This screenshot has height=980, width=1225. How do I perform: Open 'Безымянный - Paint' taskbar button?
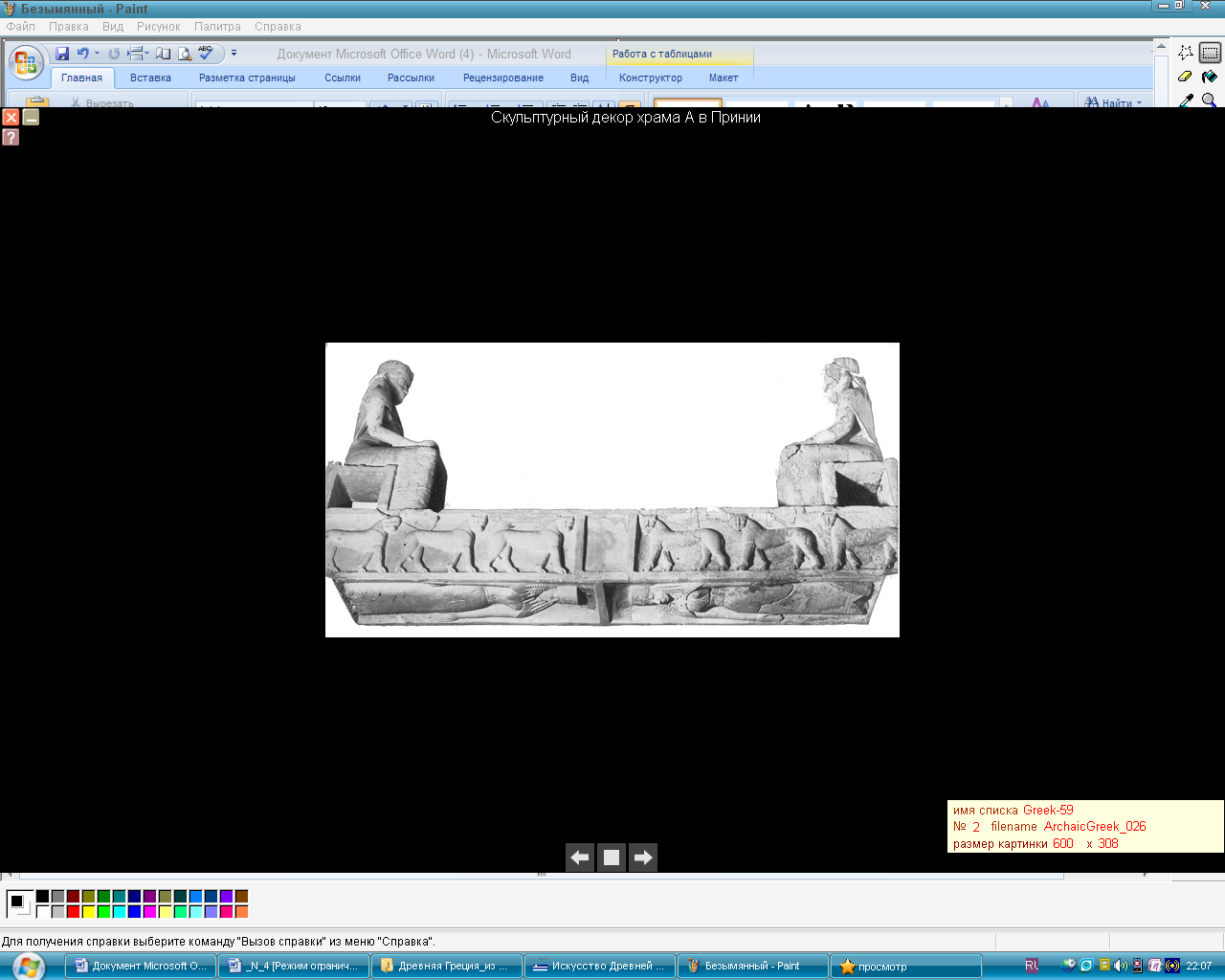tap(752, 967)
